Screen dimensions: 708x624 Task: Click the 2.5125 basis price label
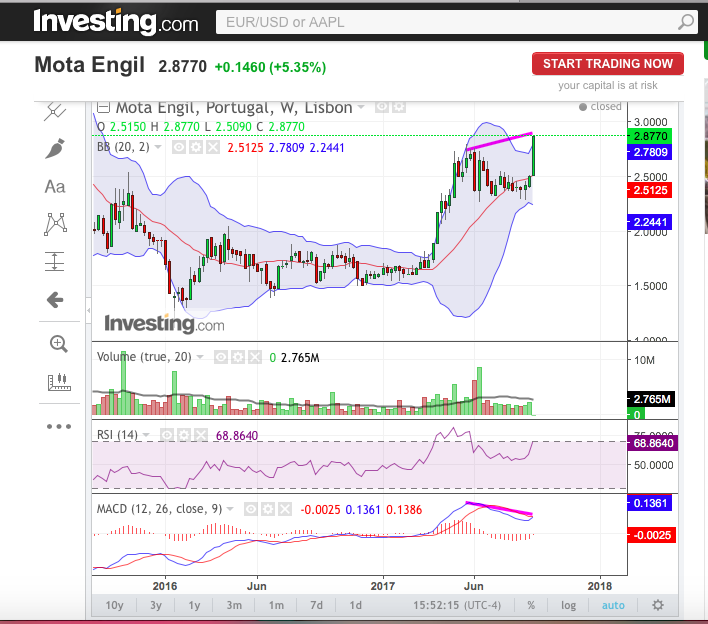tap(650, 190)
